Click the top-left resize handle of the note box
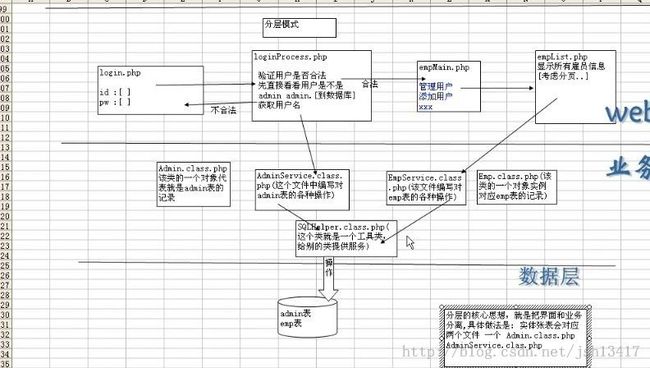This screenshot has width=650, height=368. click(x=442, y=307)
